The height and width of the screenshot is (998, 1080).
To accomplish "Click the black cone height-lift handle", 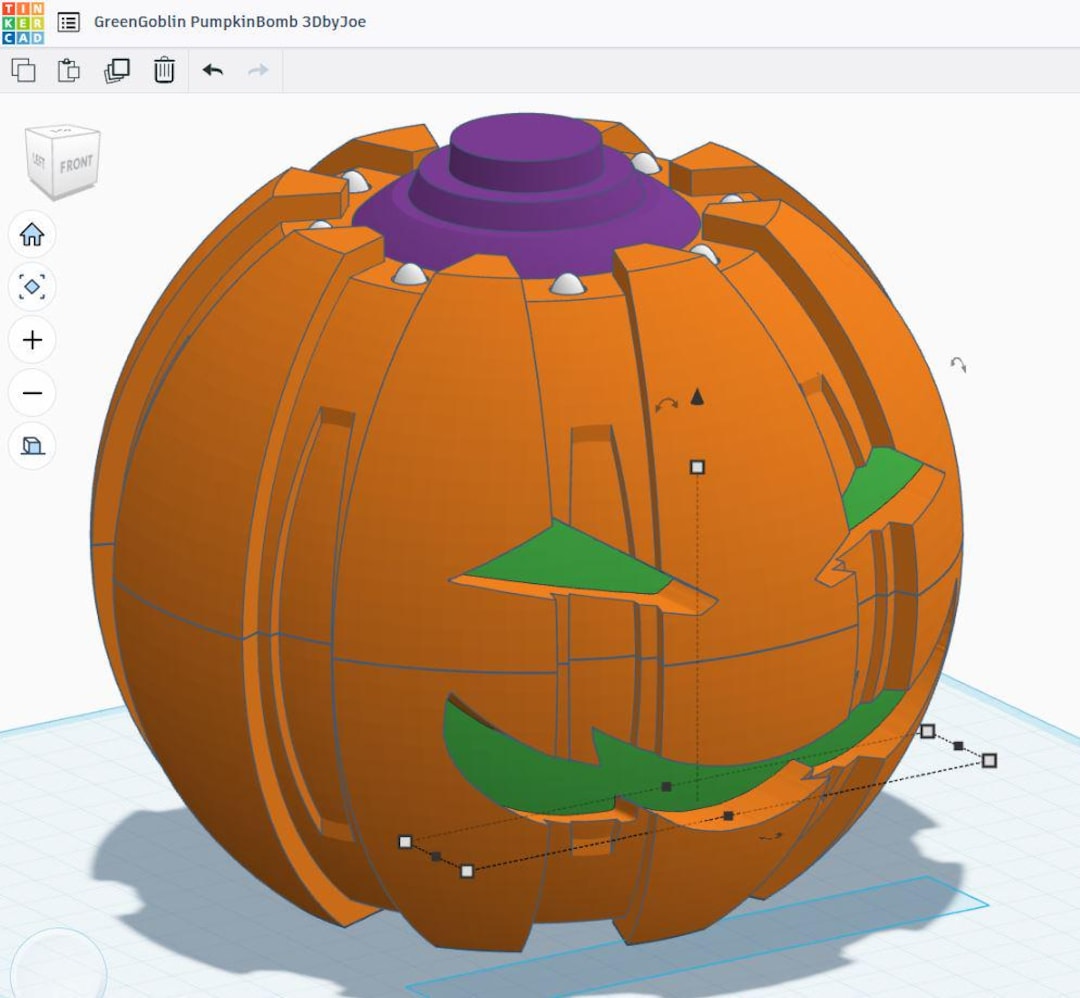I will click(x=697, y=397).
